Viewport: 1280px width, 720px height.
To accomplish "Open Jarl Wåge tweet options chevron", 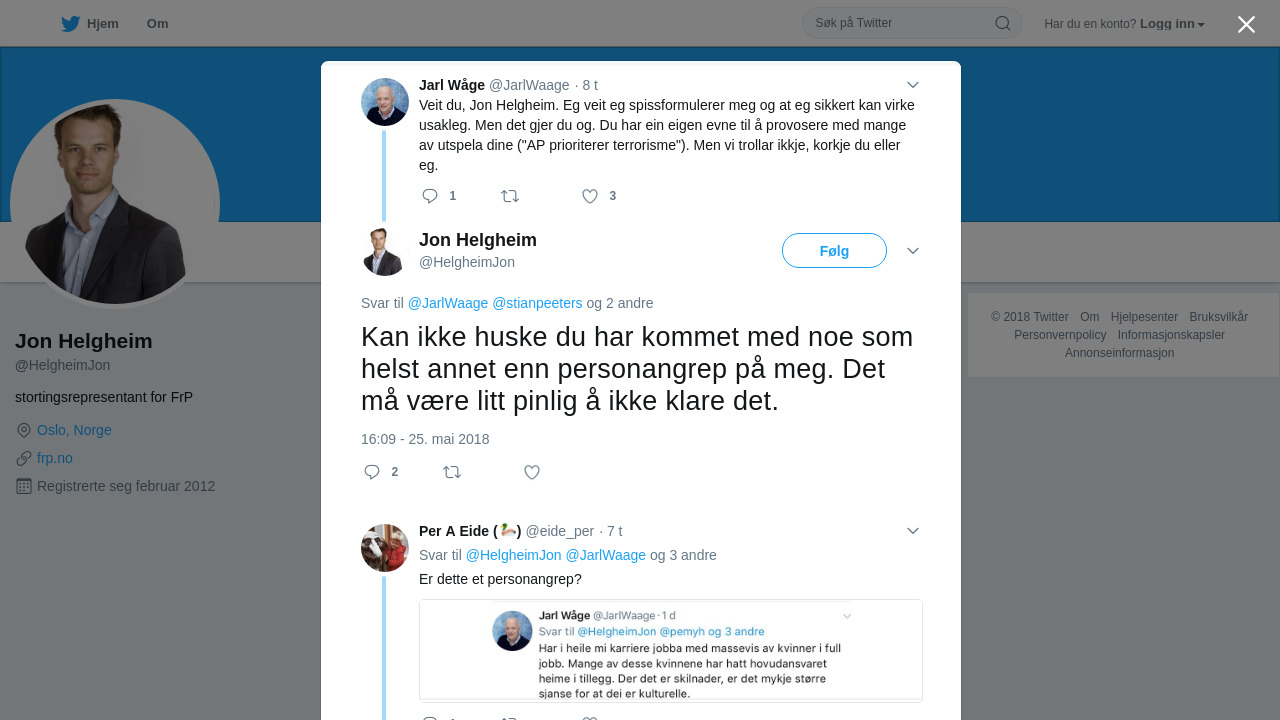I will coord(912,85).
